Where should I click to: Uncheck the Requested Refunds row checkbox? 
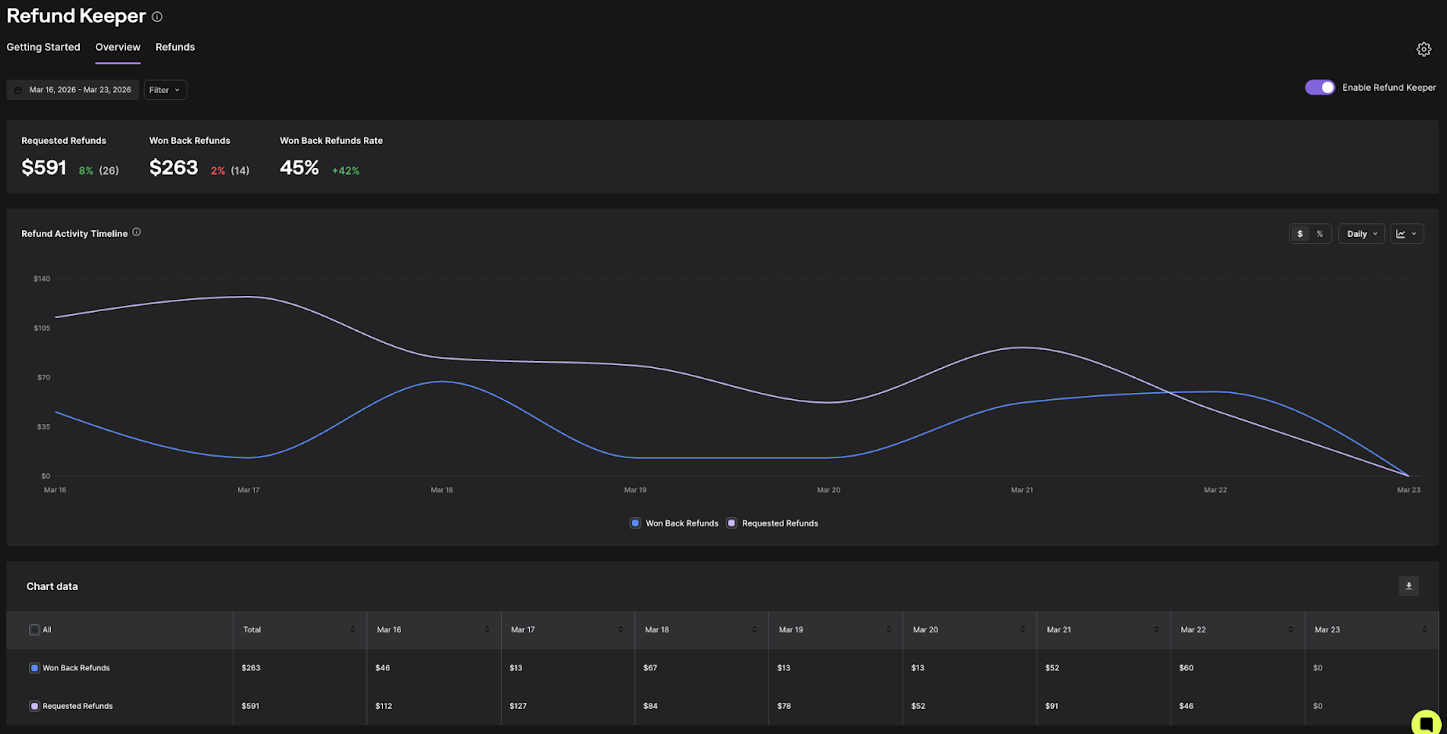coord(35,706)
